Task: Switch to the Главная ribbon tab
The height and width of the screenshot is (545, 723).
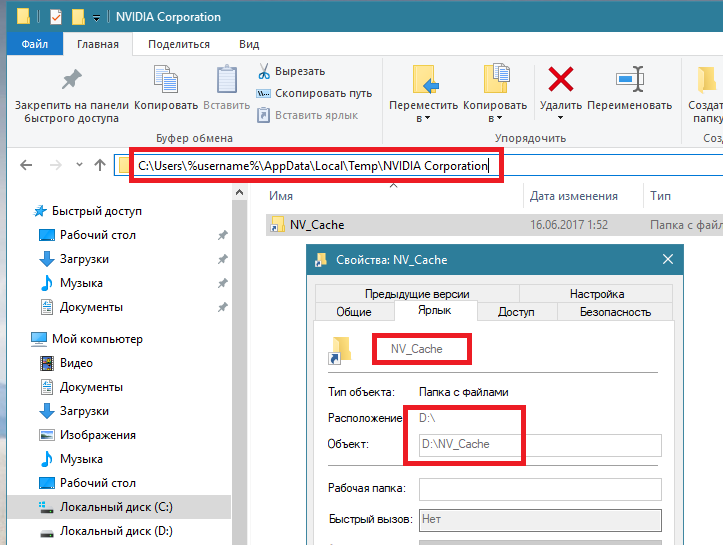Action: (98, 44)
